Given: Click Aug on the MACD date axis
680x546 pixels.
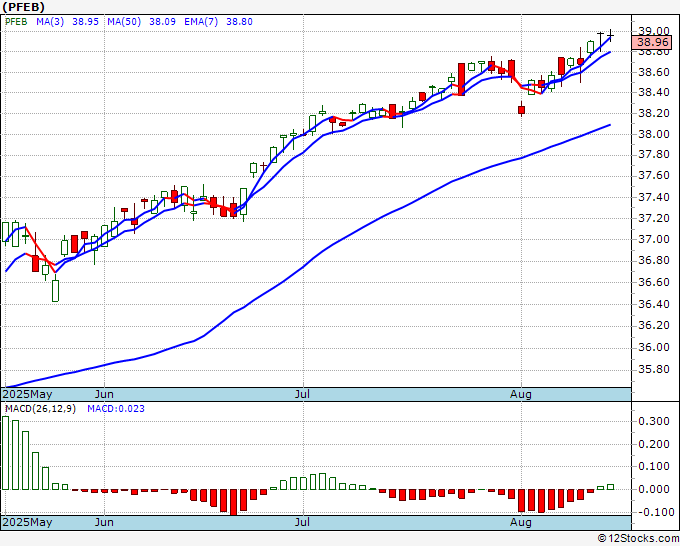Looking at the screenshot, I should 521,522.
